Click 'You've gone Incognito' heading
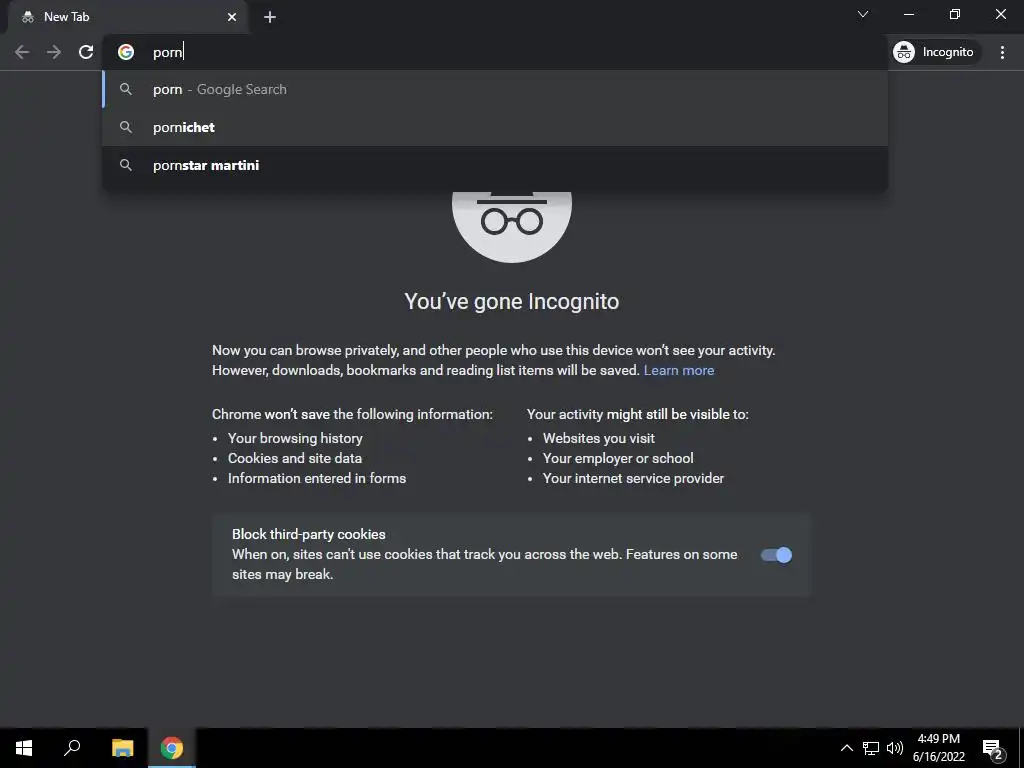 click(511, 302)
